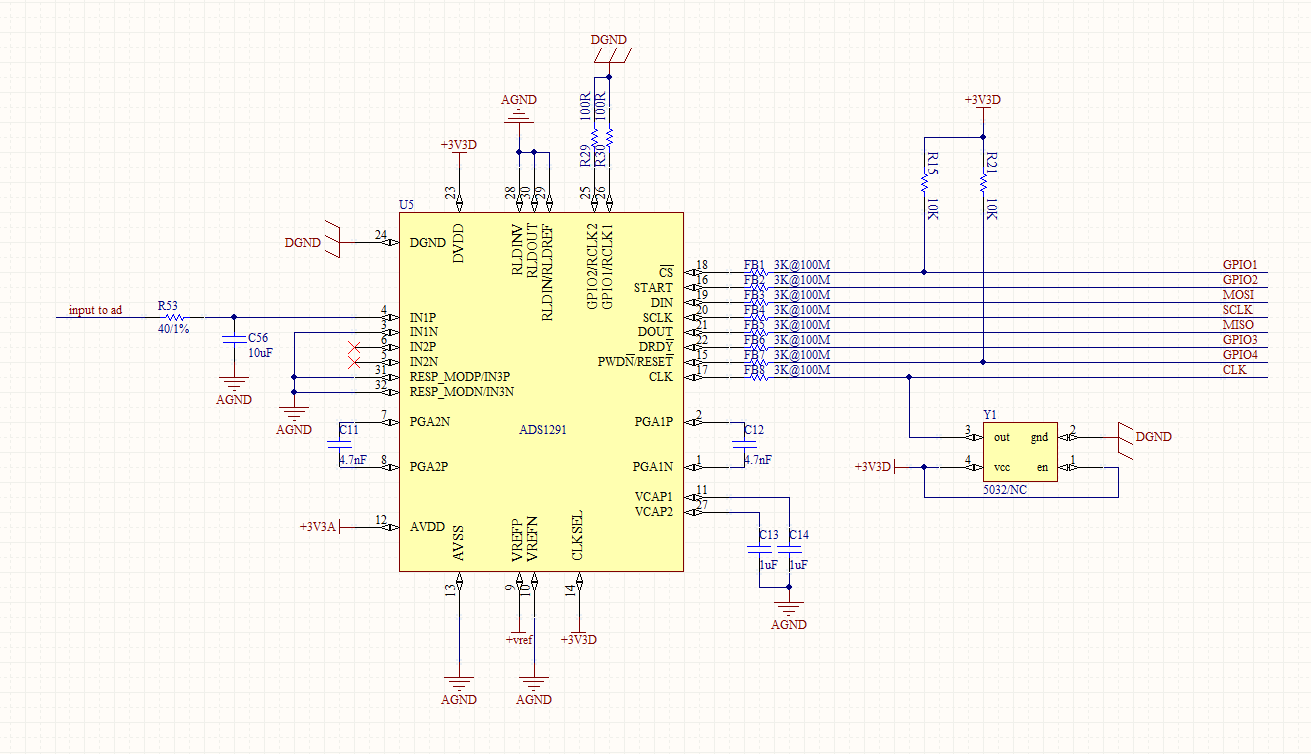Click the AGND ground symbol under C13/C14

[789, 614]
